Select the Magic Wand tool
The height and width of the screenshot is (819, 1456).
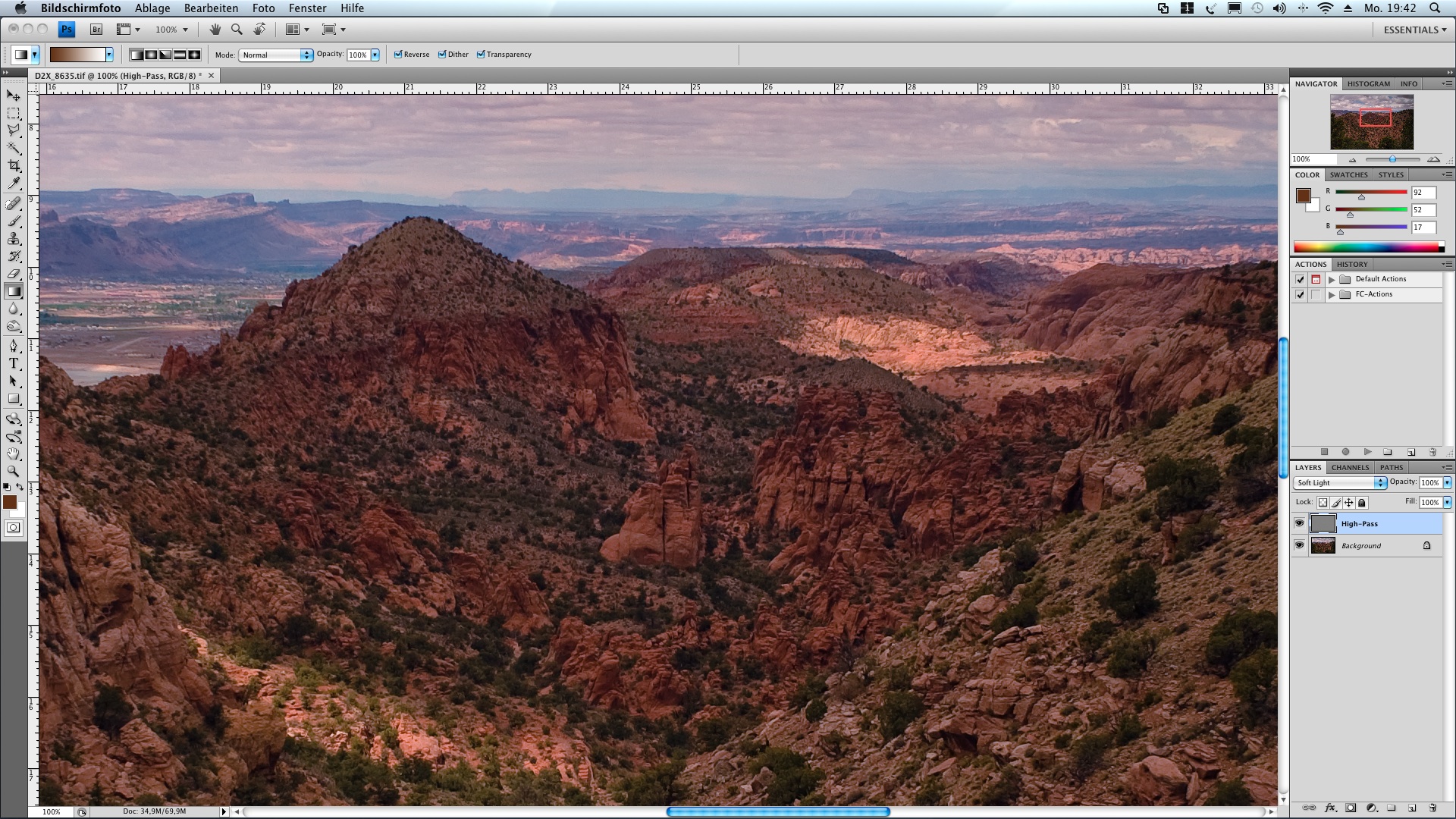tap(14, 148)
